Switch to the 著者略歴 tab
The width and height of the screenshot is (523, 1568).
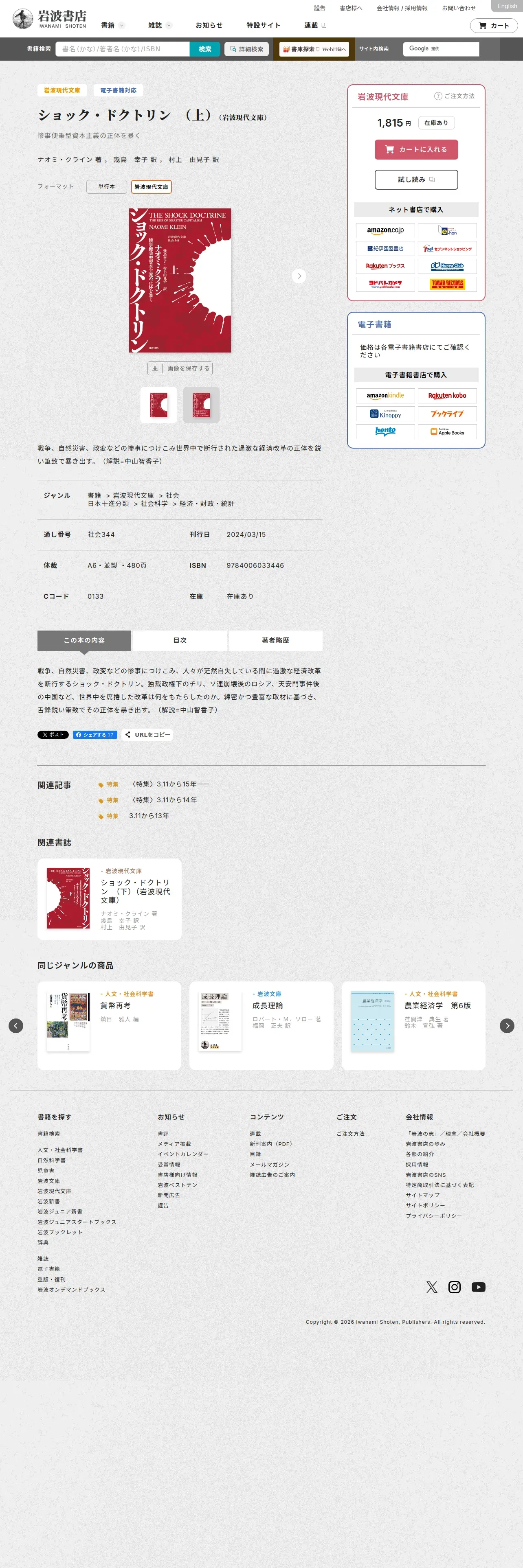pos(275,640)
